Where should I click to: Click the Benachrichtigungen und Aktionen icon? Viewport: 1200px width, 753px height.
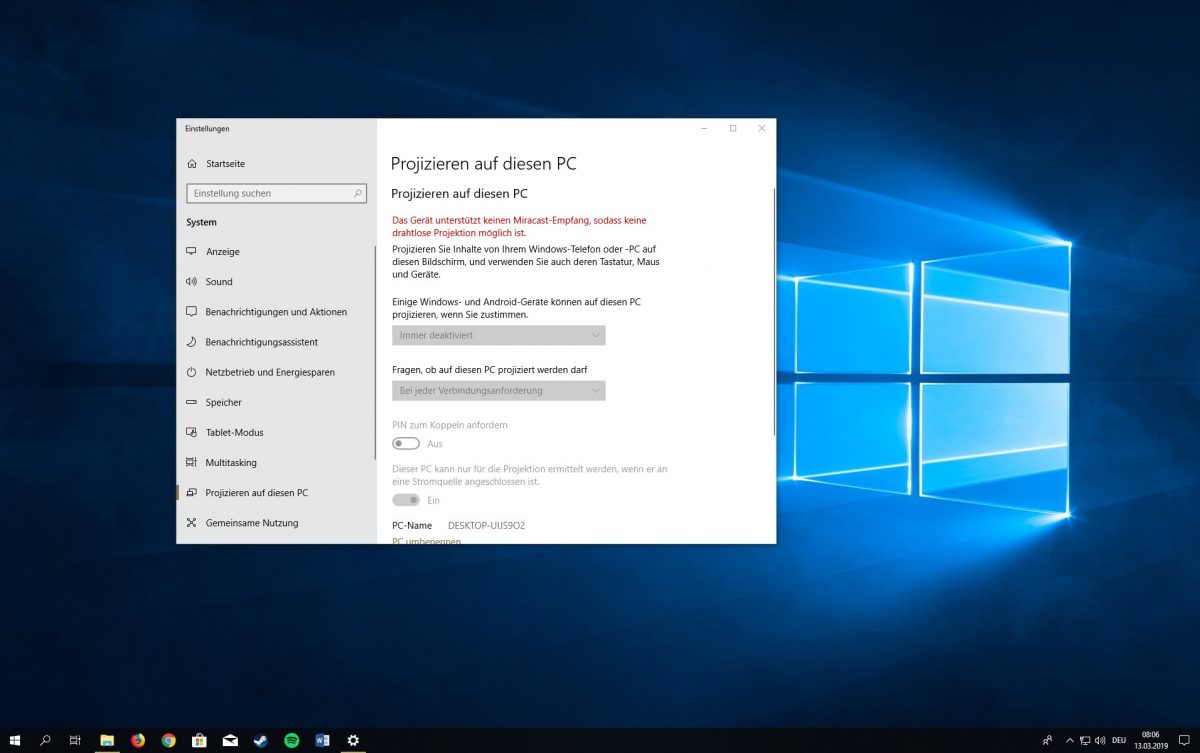pos(192,312)
